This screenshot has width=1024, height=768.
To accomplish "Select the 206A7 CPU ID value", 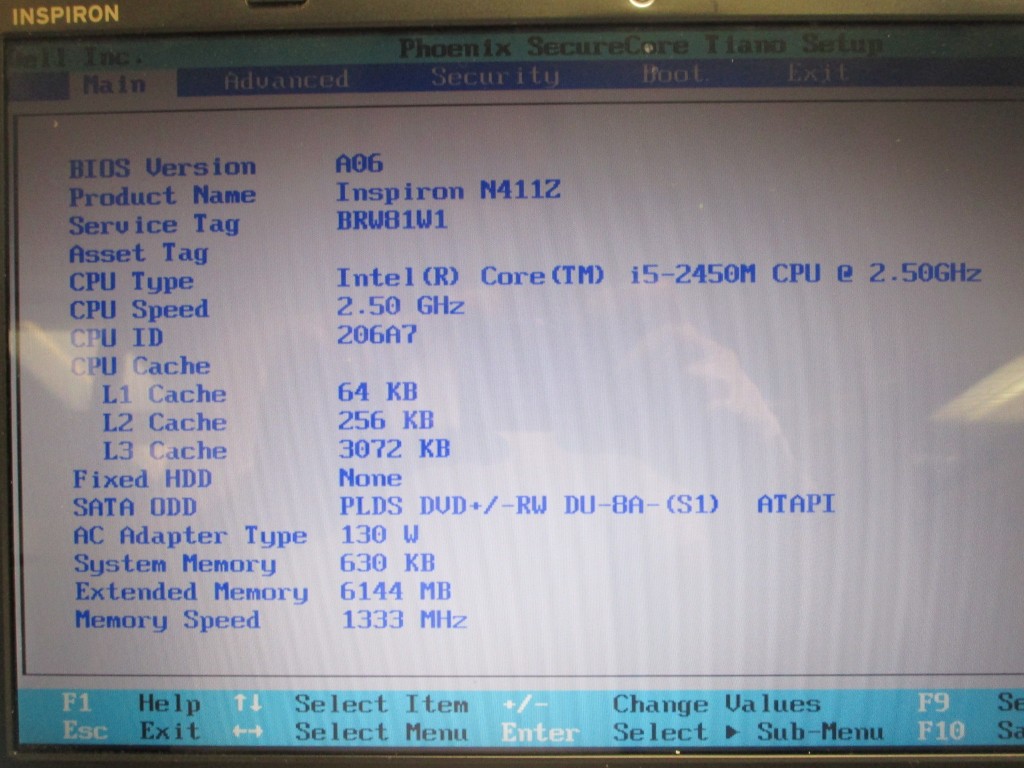I will pyautogui.click(x=377, y=334).
